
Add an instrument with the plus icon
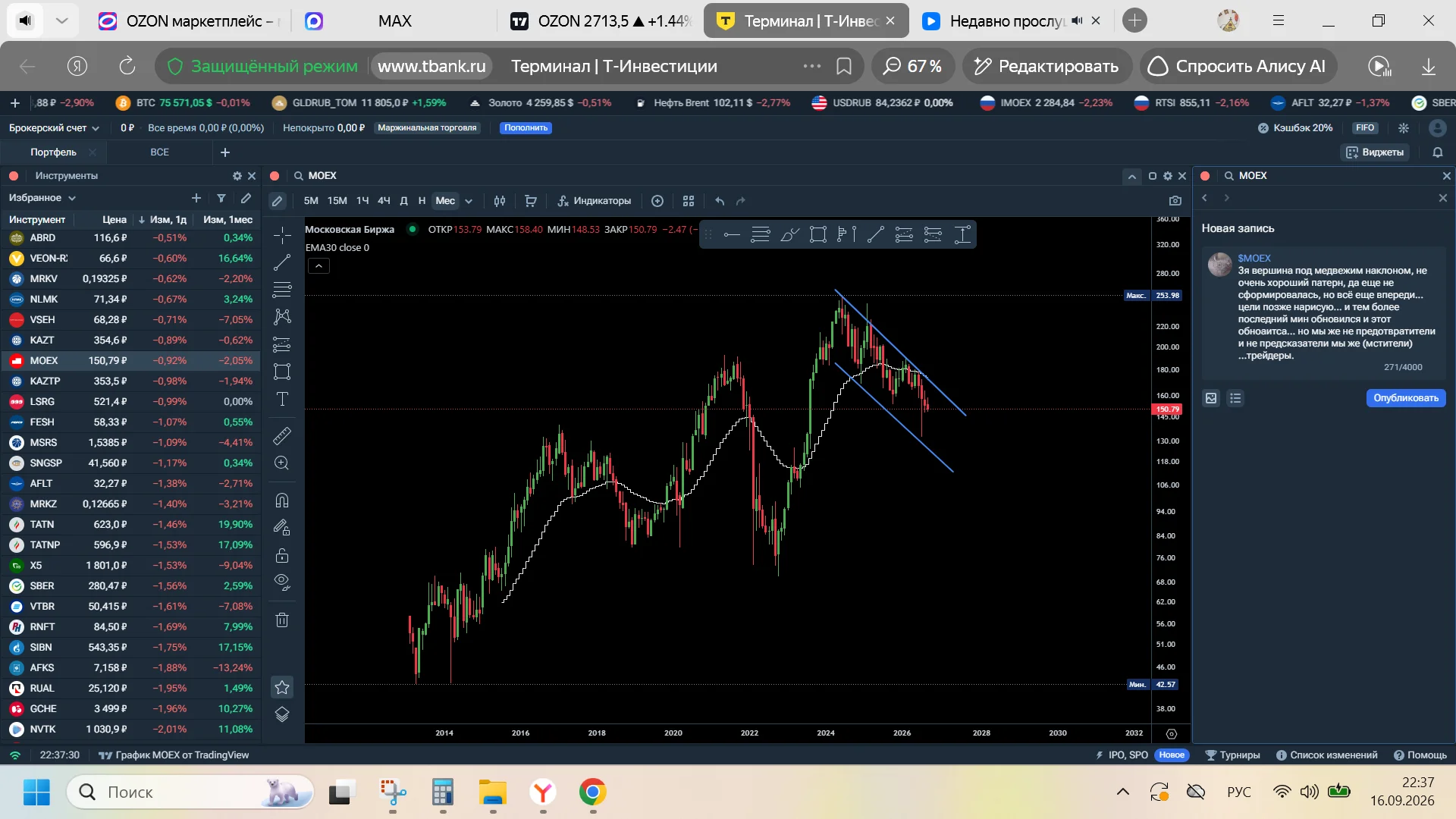[x=196, y=198]
